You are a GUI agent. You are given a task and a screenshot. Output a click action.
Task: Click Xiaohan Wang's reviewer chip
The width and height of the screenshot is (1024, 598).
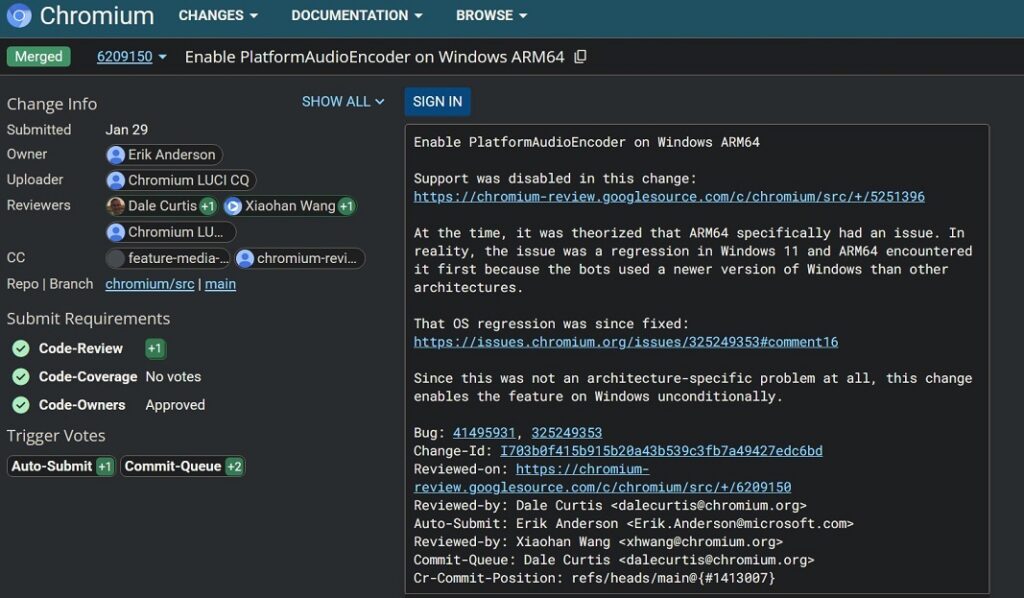coord(287,206)
